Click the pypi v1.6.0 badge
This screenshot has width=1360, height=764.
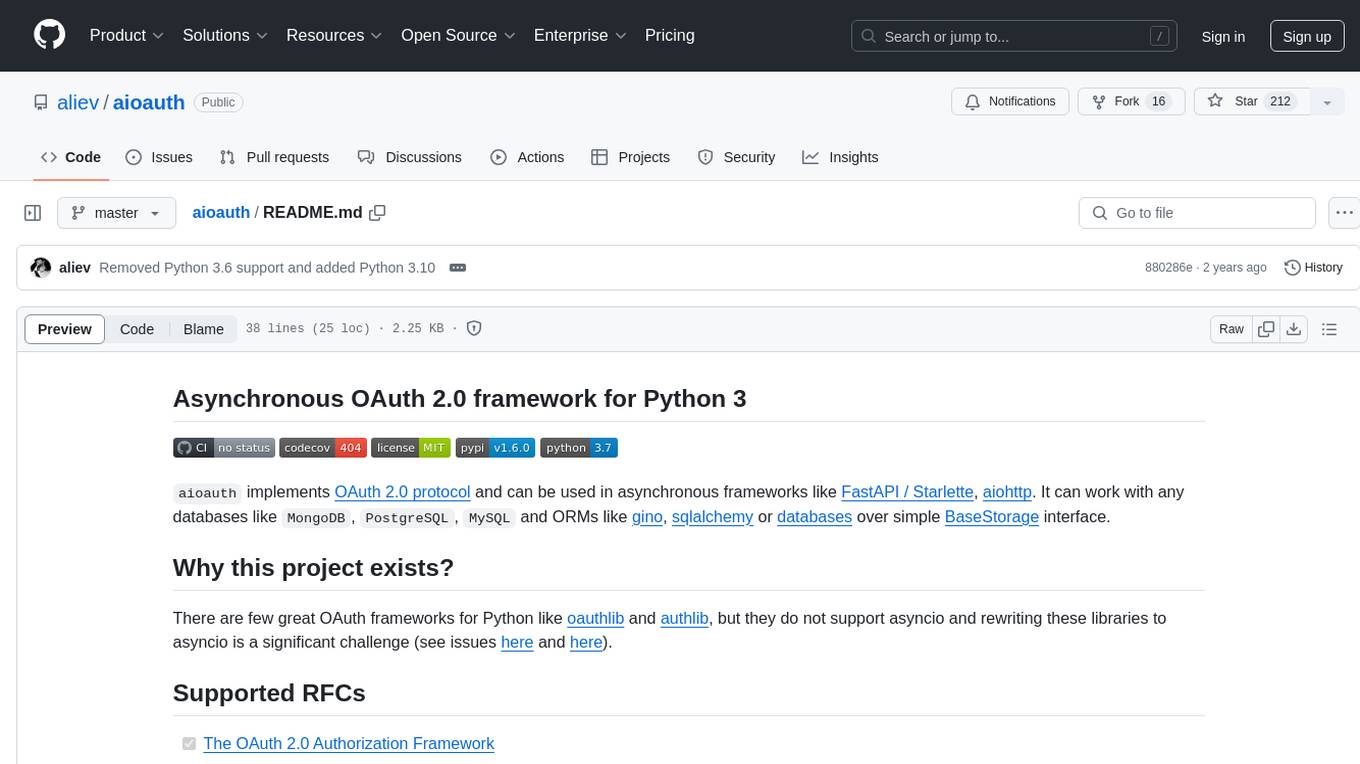pyautogui.click(x=495, y=448)
